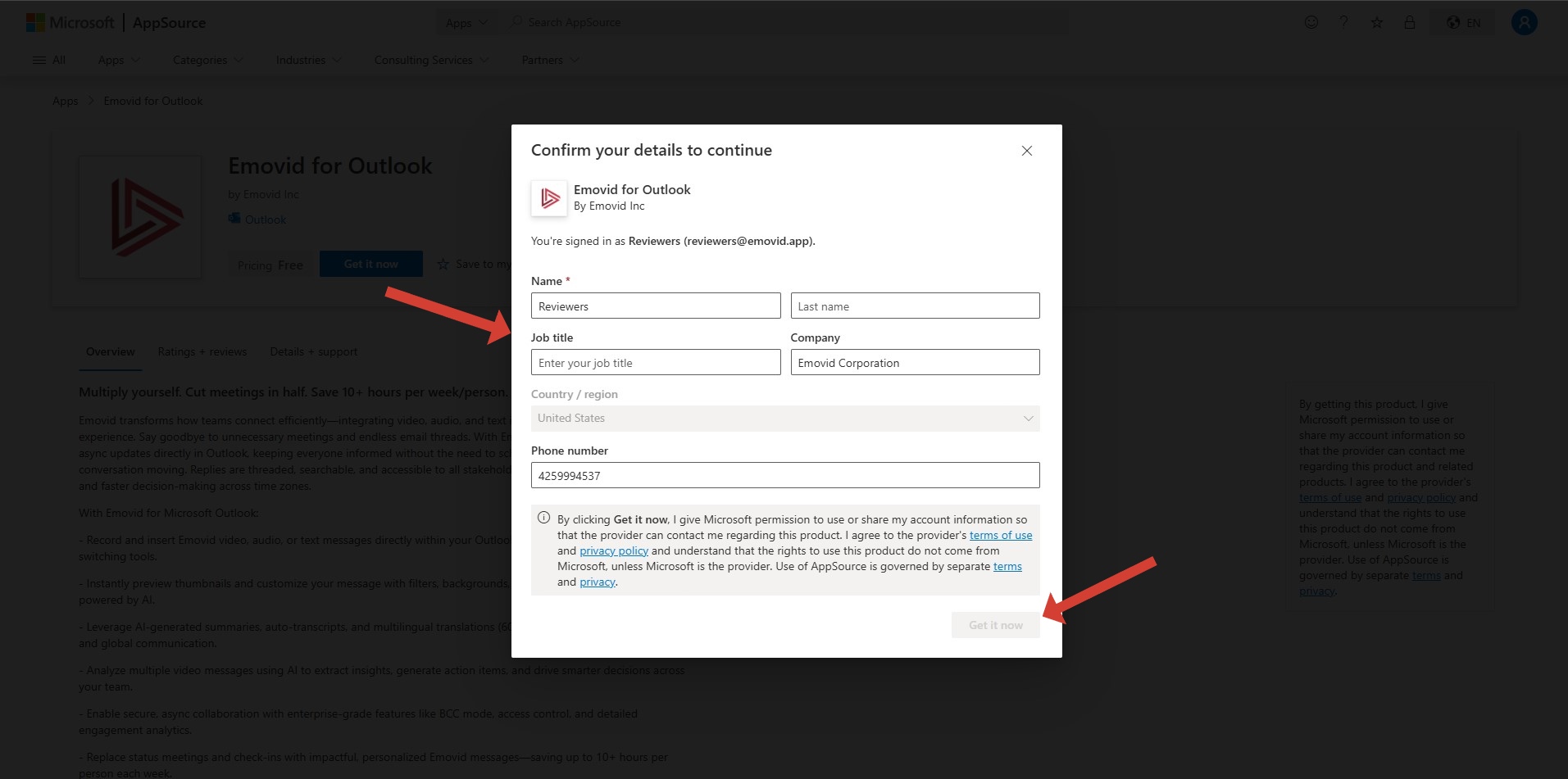Viewport: 1568px width, 779px height.
Task: Open saved items via the star icon
Action: coord(1376,22)
